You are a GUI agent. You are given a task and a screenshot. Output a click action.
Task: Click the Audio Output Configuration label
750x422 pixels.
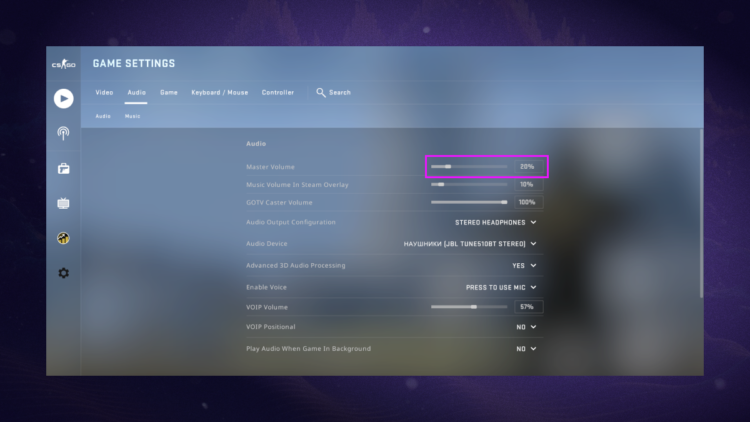point(291,222)
